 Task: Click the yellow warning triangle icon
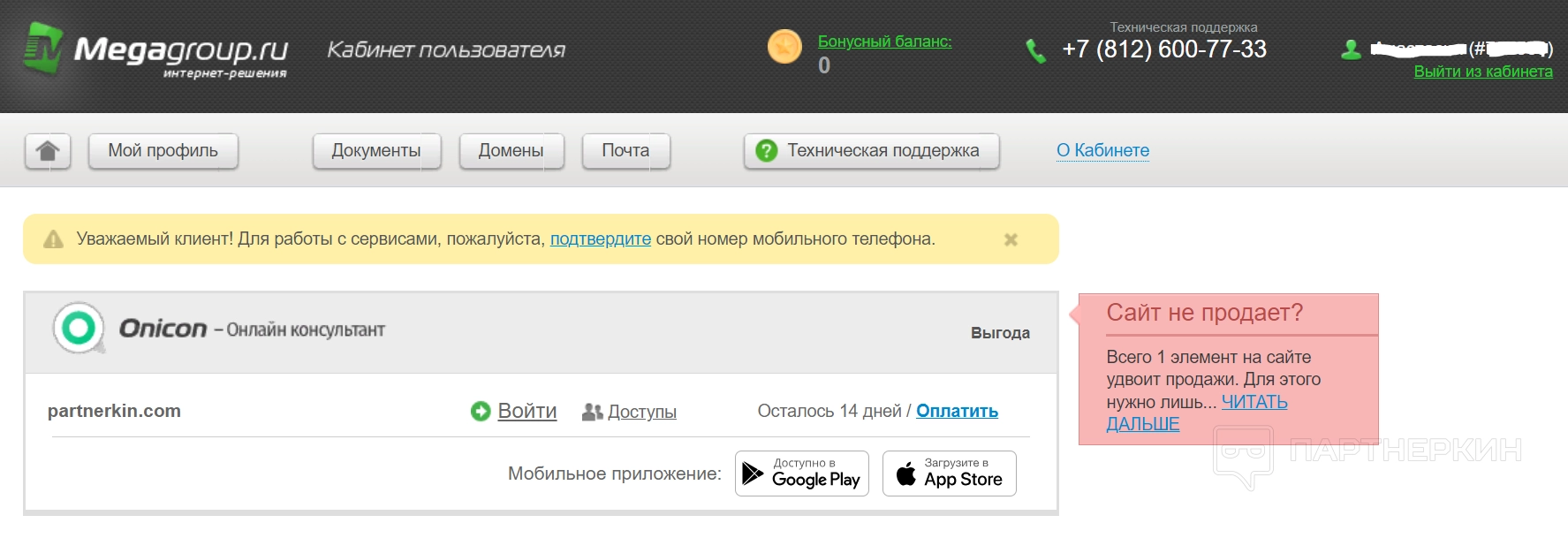click(x=54, y=239)
